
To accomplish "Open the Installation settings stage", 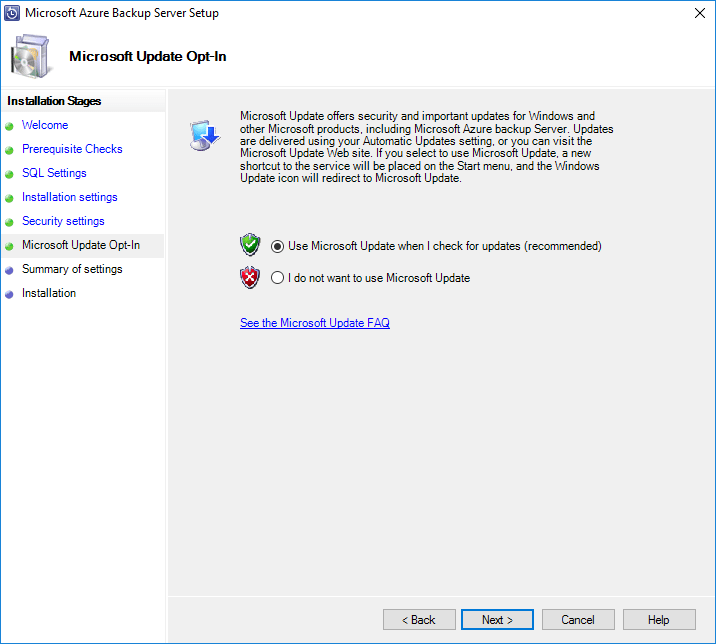I will point(70,197).
